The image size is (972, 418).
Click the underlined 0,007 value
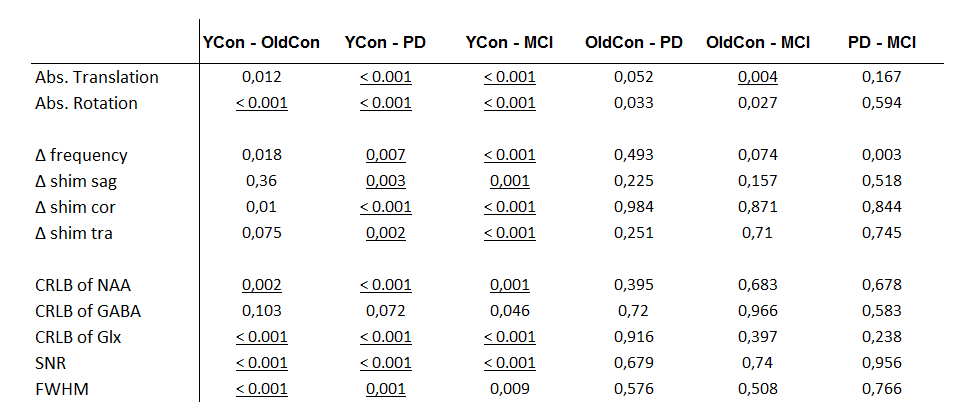tap(385, 155)
